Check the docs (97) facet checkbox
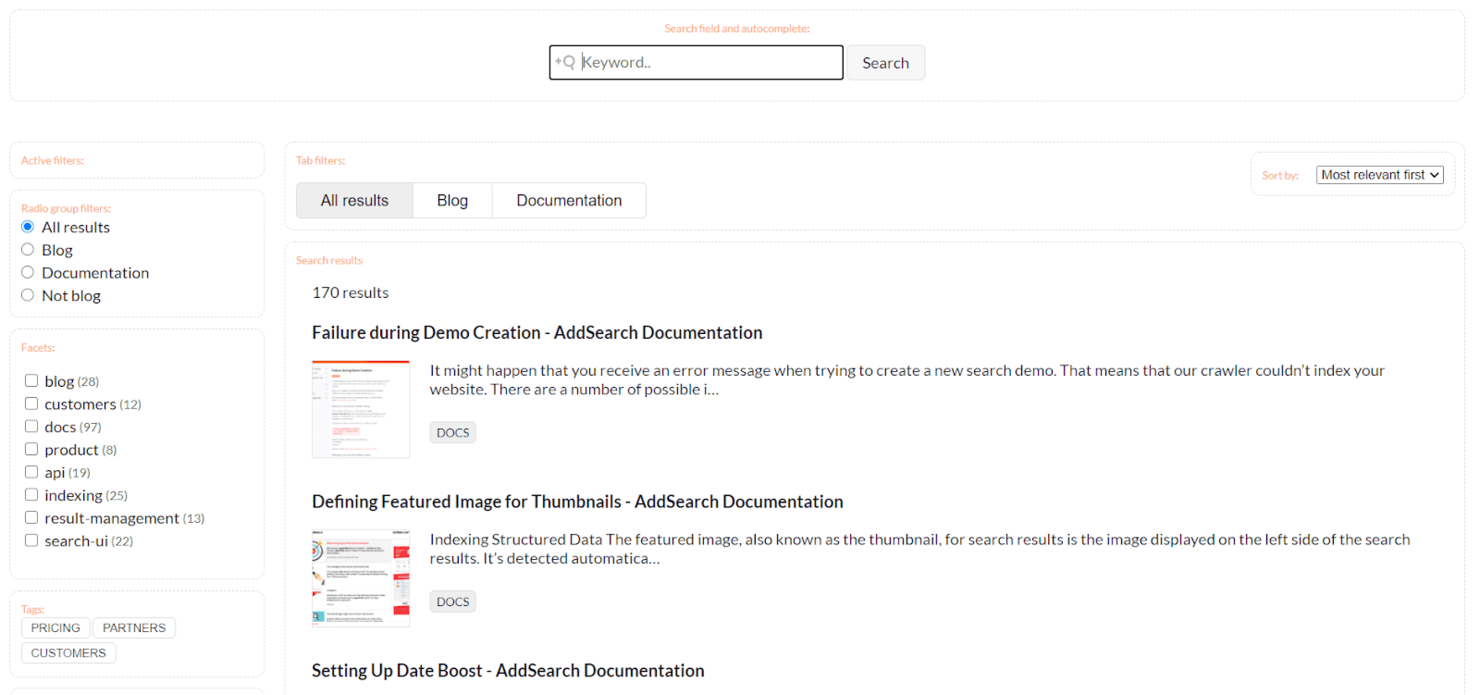The width and height of the screenshot is (1480, 695). 31,427
